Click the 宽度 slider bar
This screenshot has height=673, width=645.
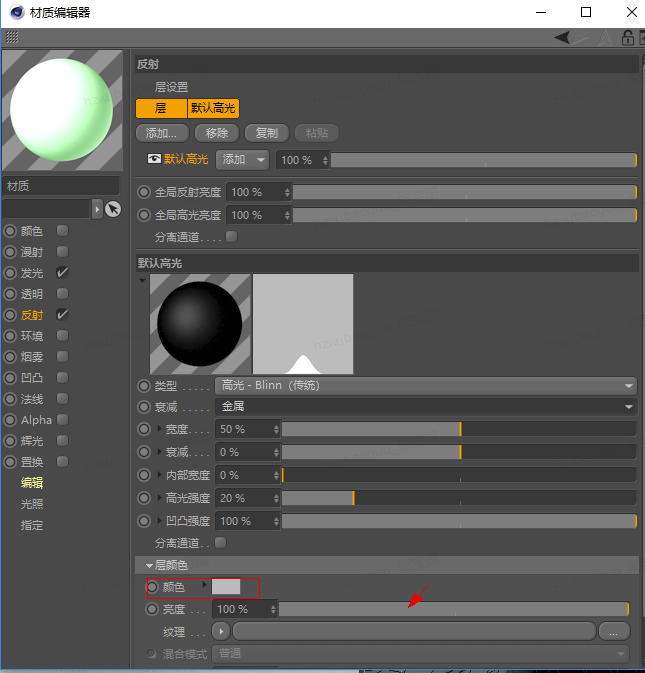point(459,429)
